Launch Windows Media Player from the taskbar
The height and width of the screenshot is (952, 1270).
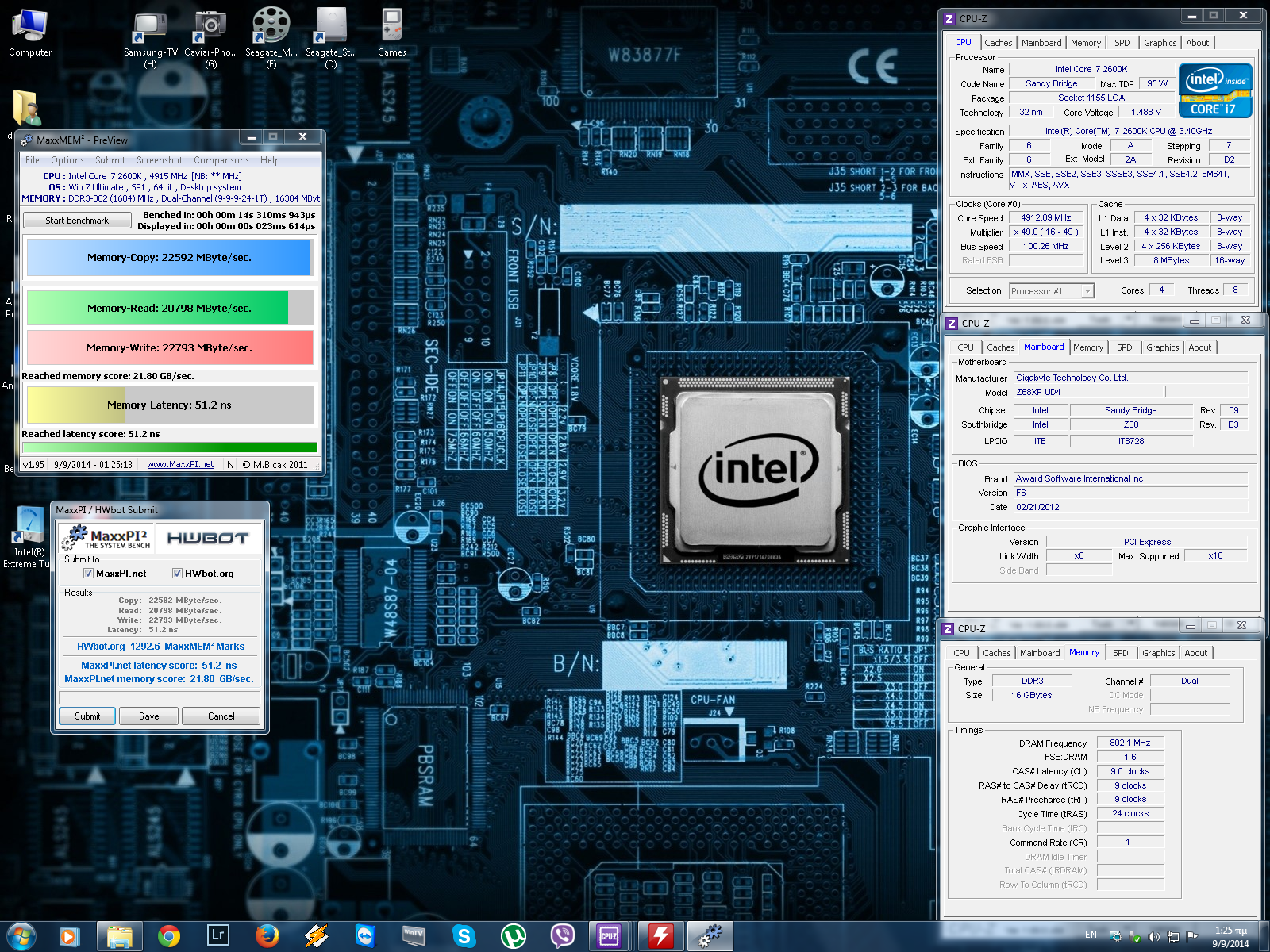click(68, 937)
